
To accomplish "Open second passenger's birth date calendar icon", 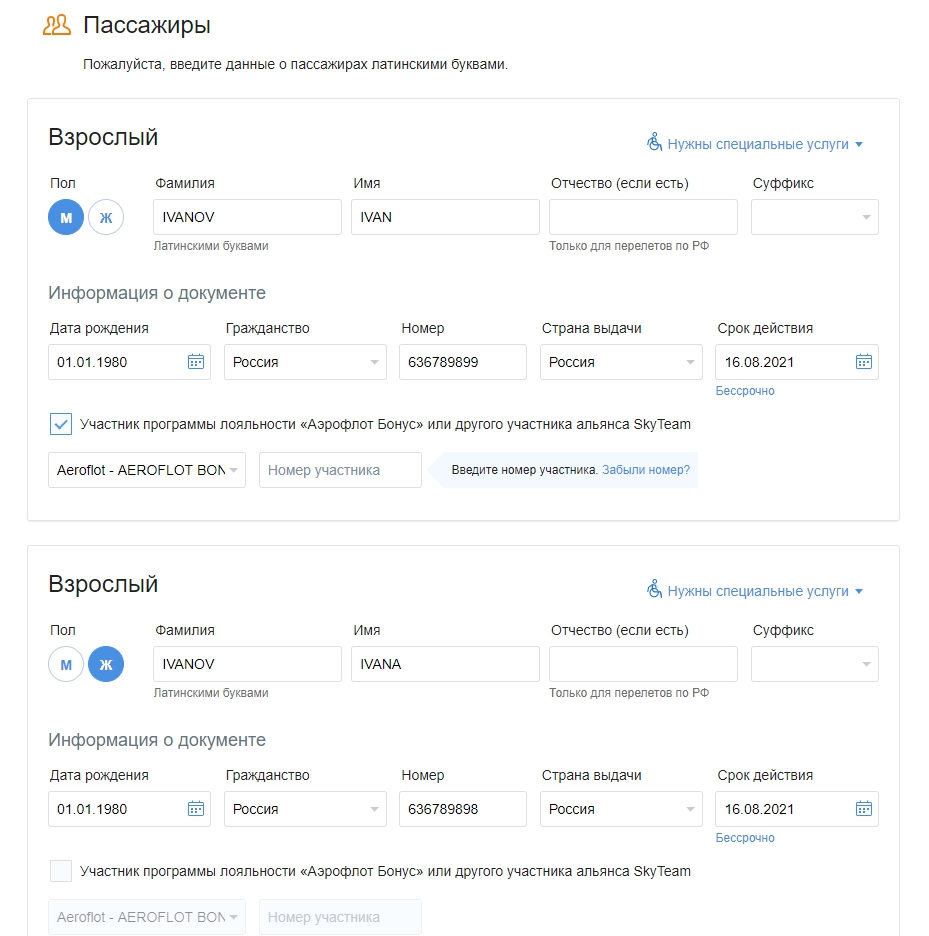I will (196, 809).
